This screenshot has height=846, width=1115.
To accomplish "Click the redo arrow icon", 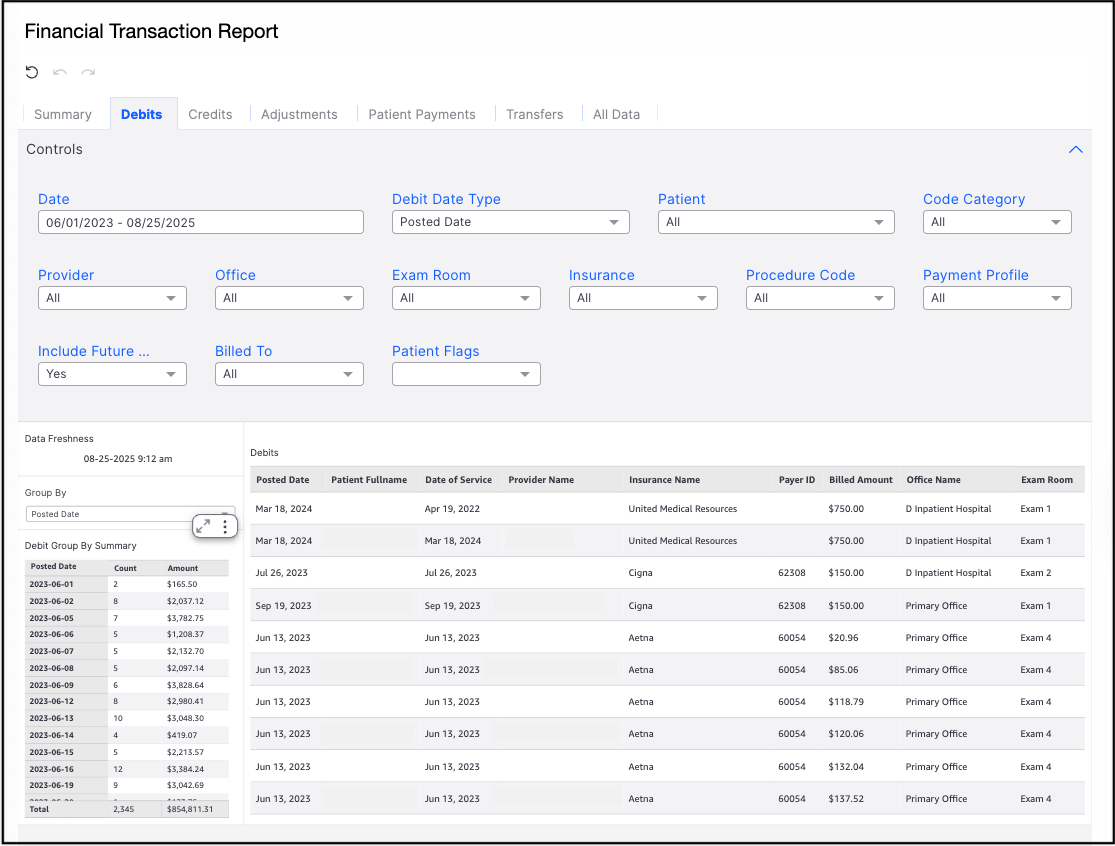I will click(88, 72).
